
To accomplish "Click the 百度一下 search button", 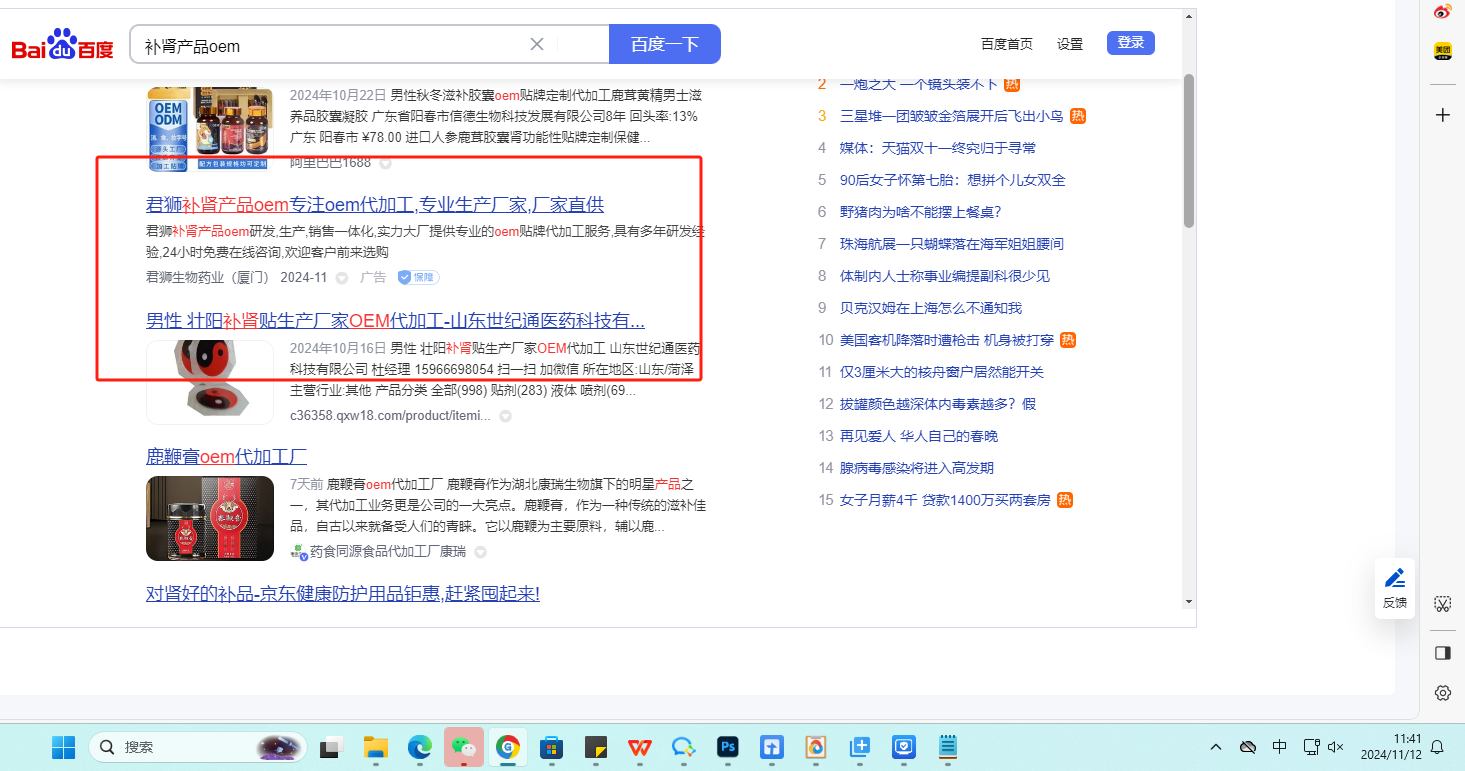I will click(664, 44).
